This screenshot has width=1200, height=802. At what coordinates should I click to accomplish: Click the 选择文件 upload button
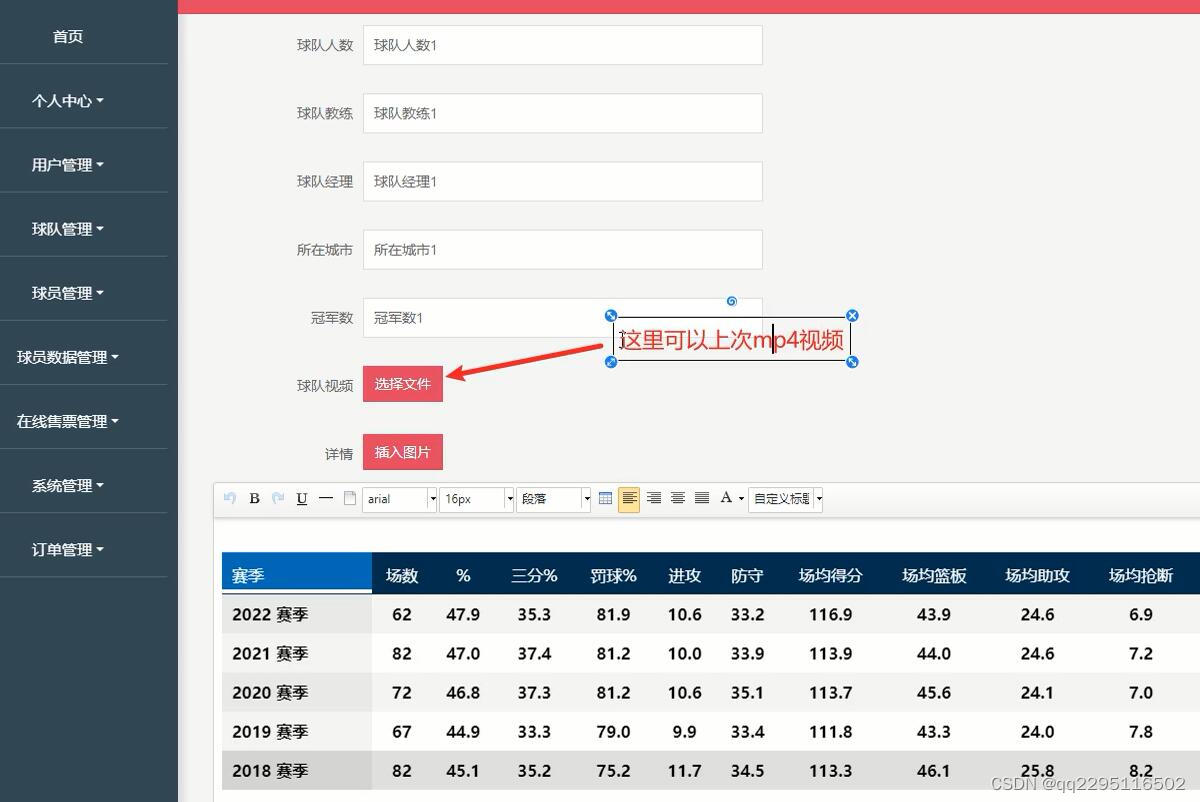pyautogui.click(x=402, y=384)
